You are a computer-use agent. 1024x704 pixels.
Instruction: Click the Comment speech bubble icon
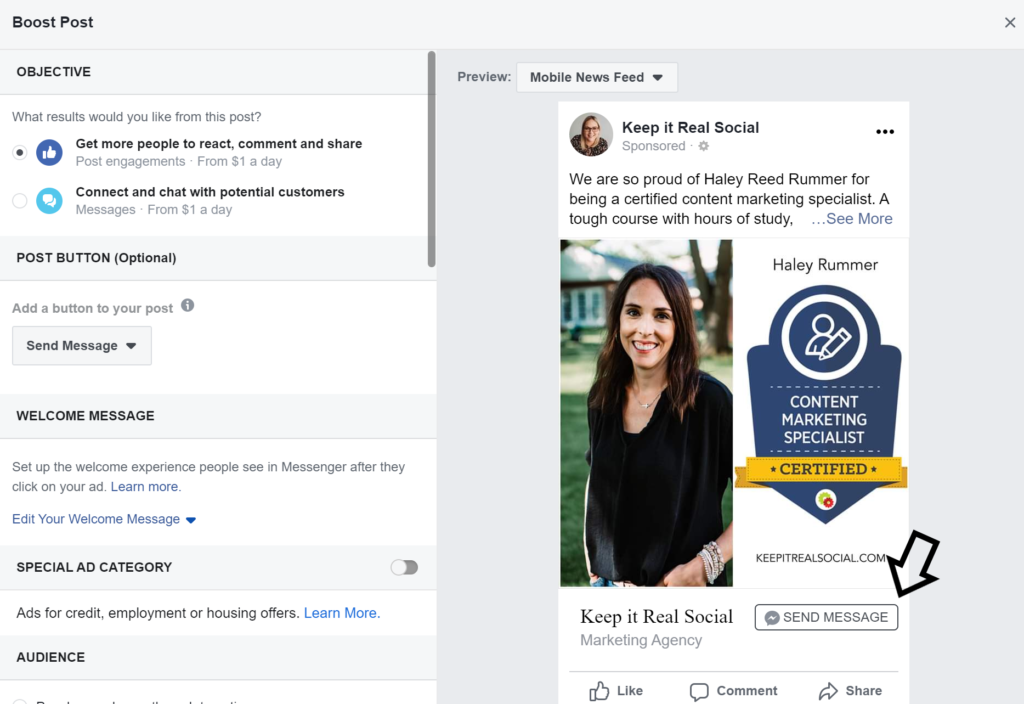pyautogui.click(x=699, y=692)
